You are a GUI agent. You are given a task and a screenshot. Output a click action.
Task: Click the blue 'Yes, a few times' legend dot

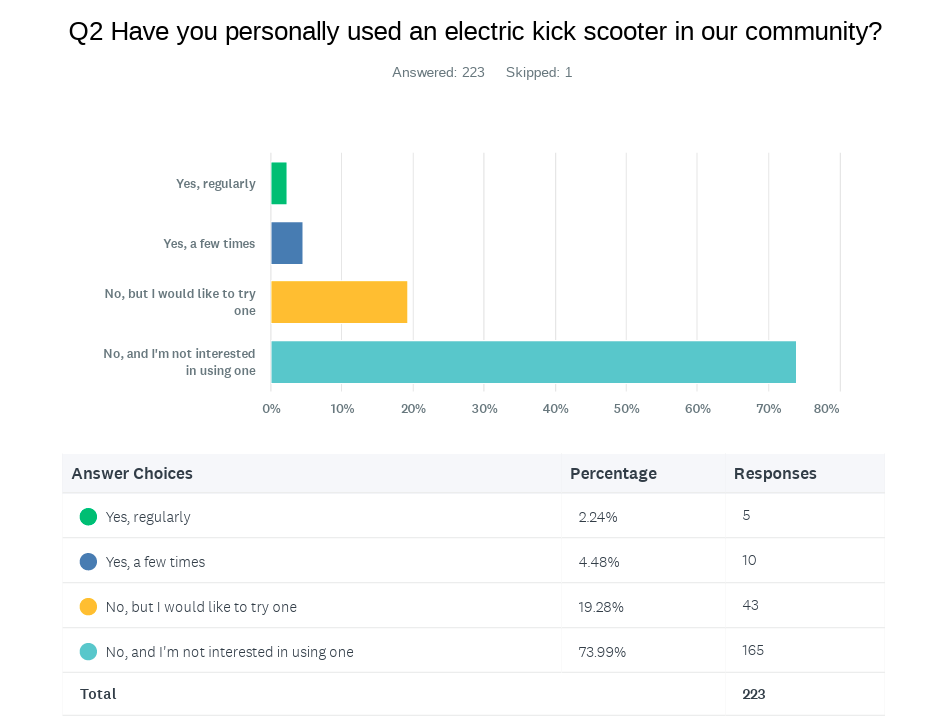tap(88, 562)
